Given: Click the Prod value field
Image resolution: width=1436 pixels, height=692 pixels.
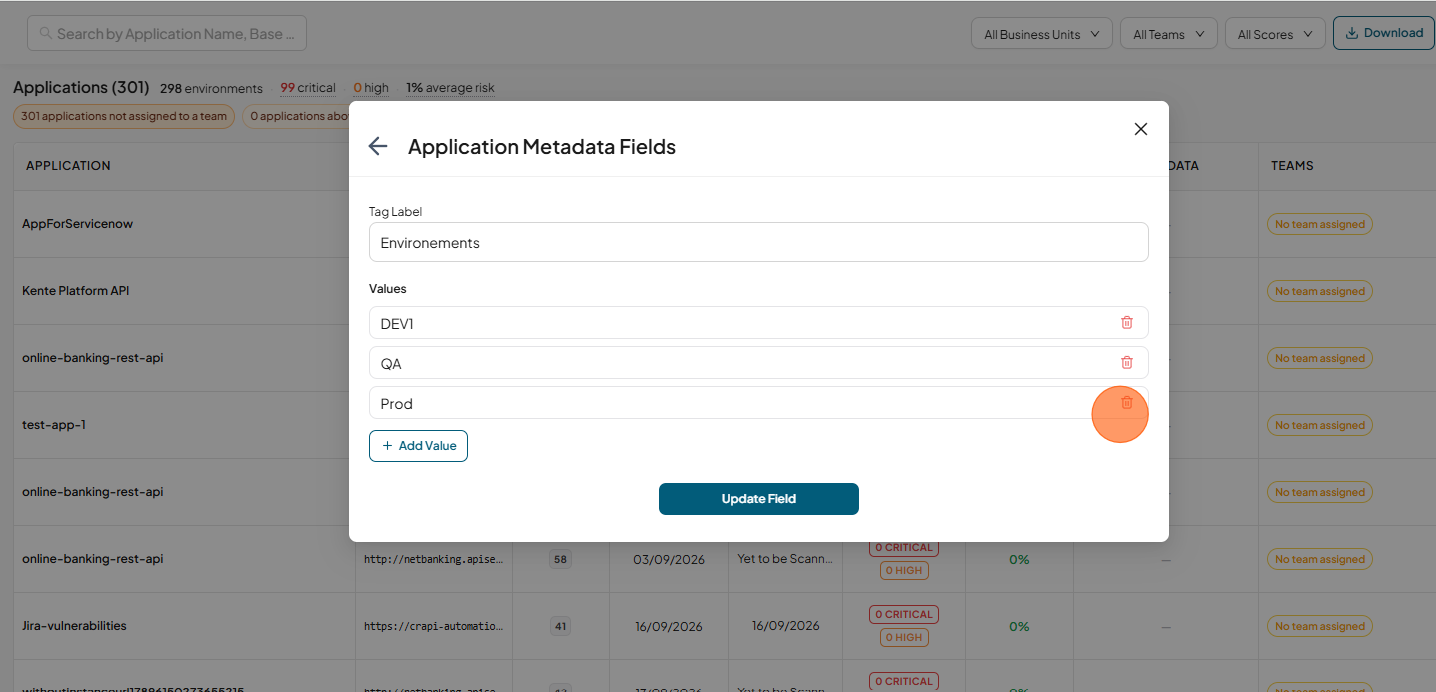Looking at the screenshot, I should (758, 403).
